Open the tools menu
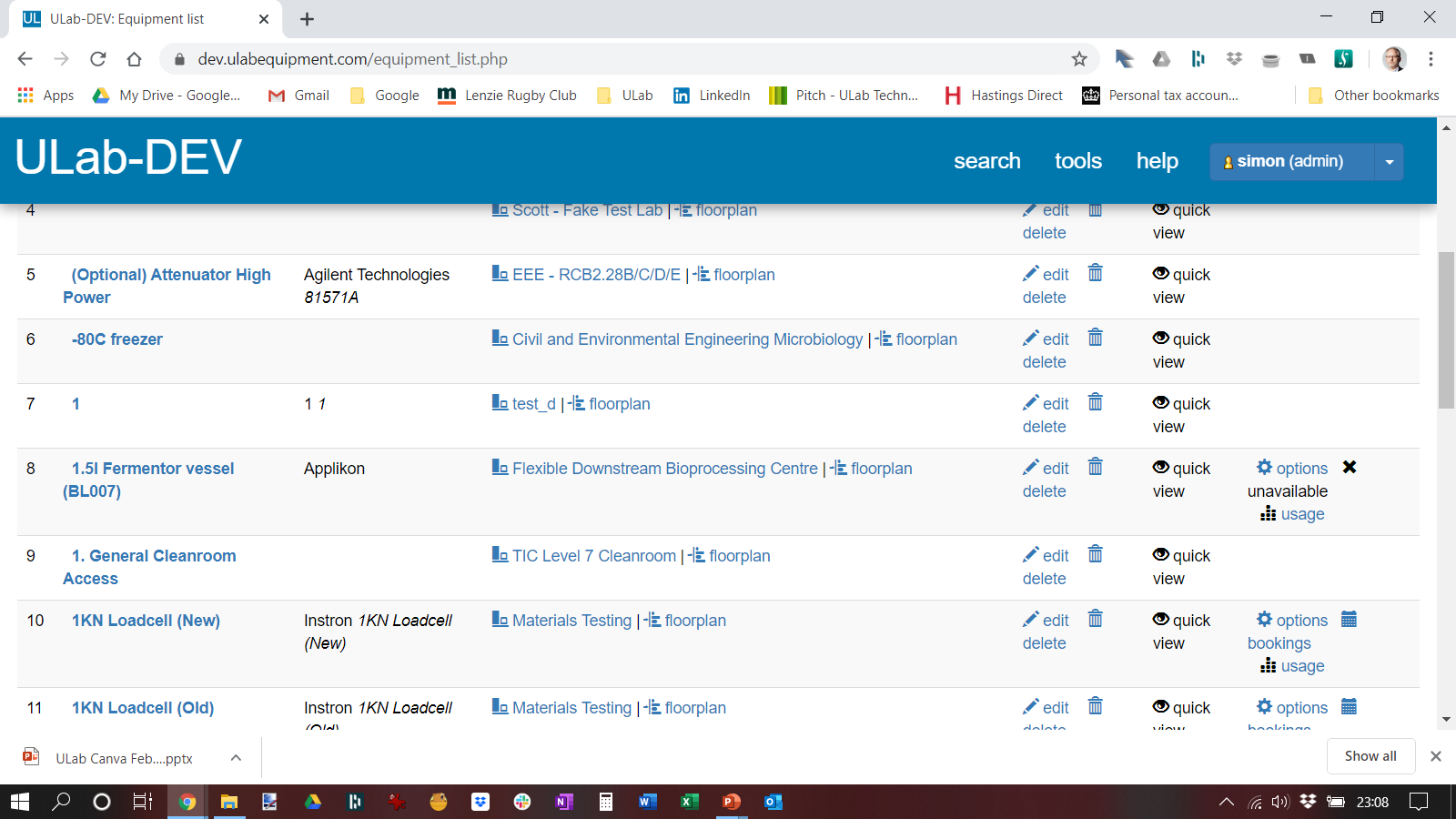Image resolution: width=1456 pixels, height=819 pixels. click(1077, 161)
